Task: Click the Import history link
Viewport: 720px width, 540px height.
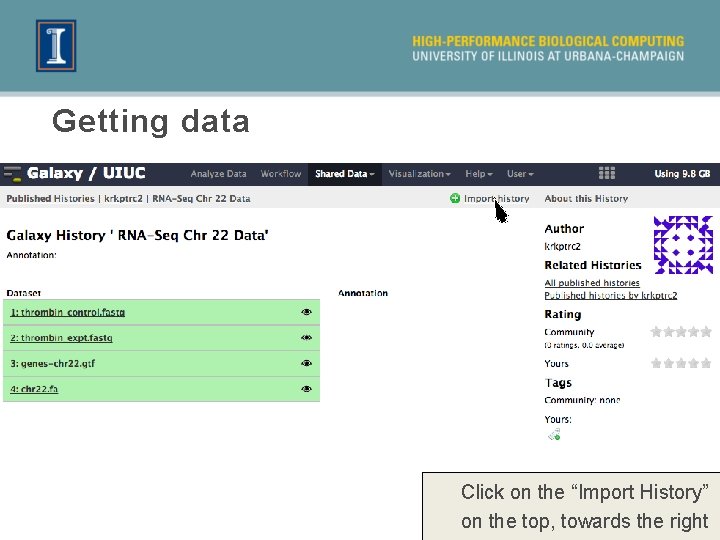Action: point(497,199)
